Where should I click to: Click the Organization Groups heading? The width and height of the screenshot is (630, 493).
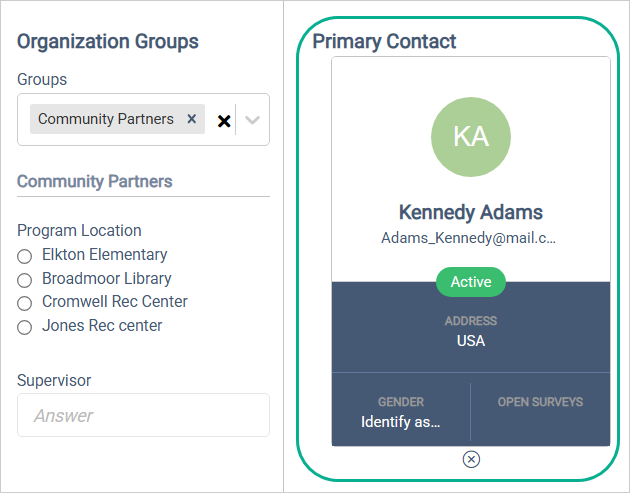coord(108,41)
